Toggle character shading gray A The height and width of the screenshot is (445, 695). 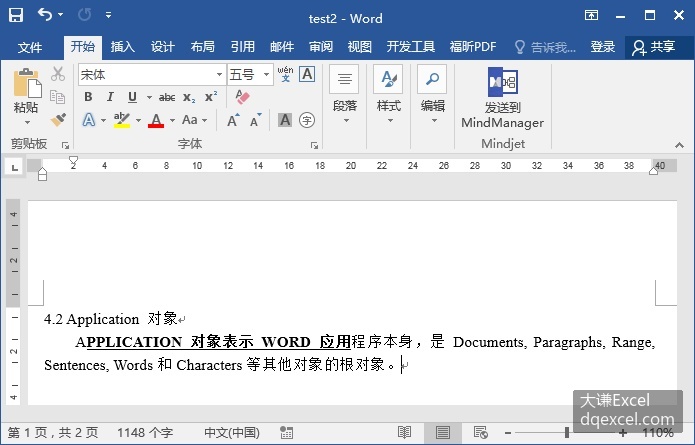(285, 120)
